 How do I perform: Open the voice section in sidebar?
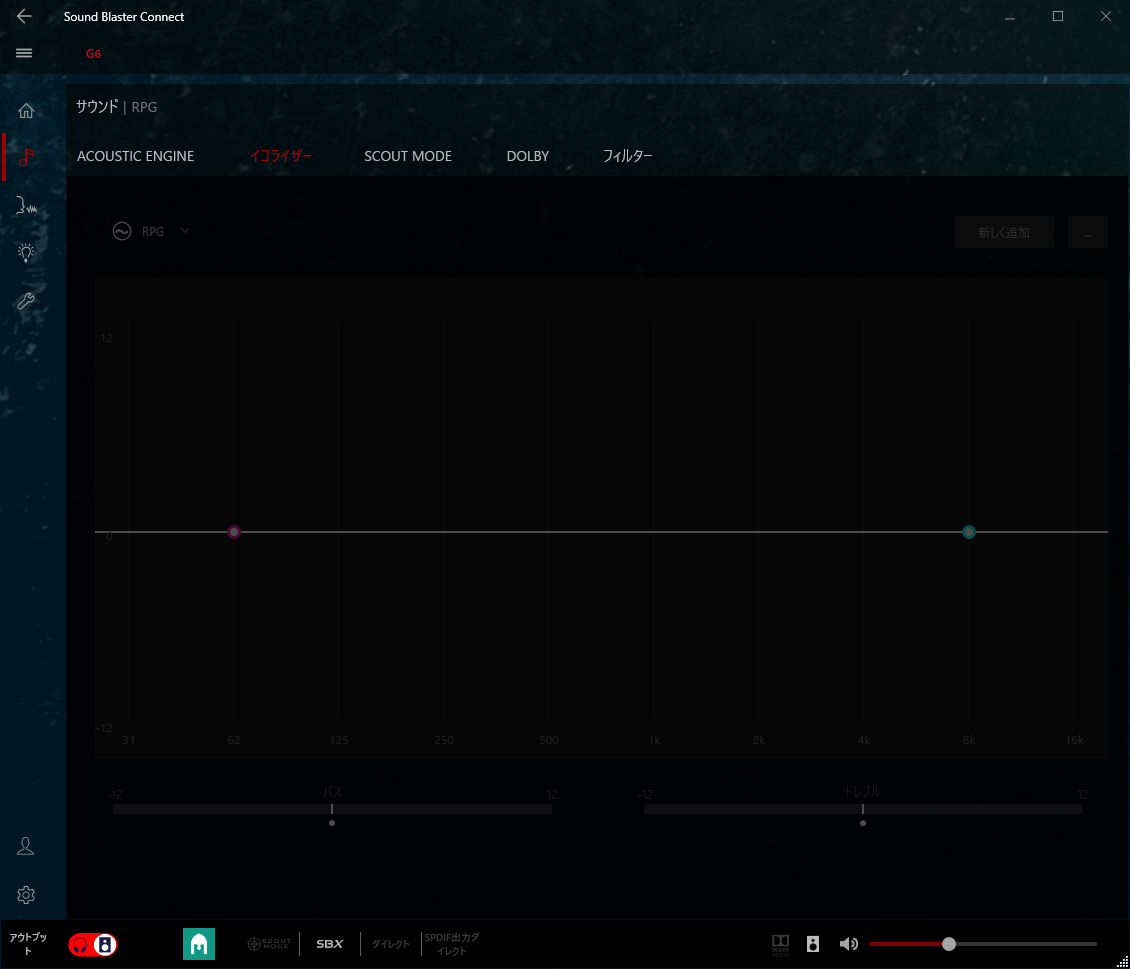(26, 205)
